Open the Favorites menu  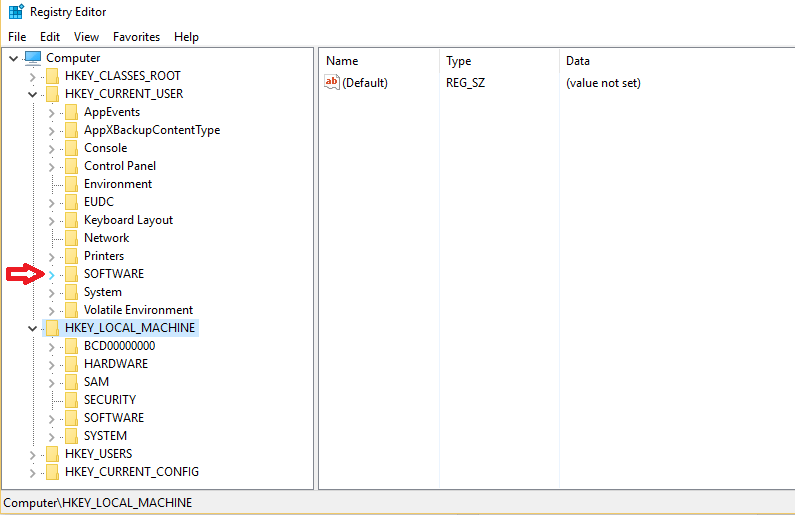coord(136,37)
